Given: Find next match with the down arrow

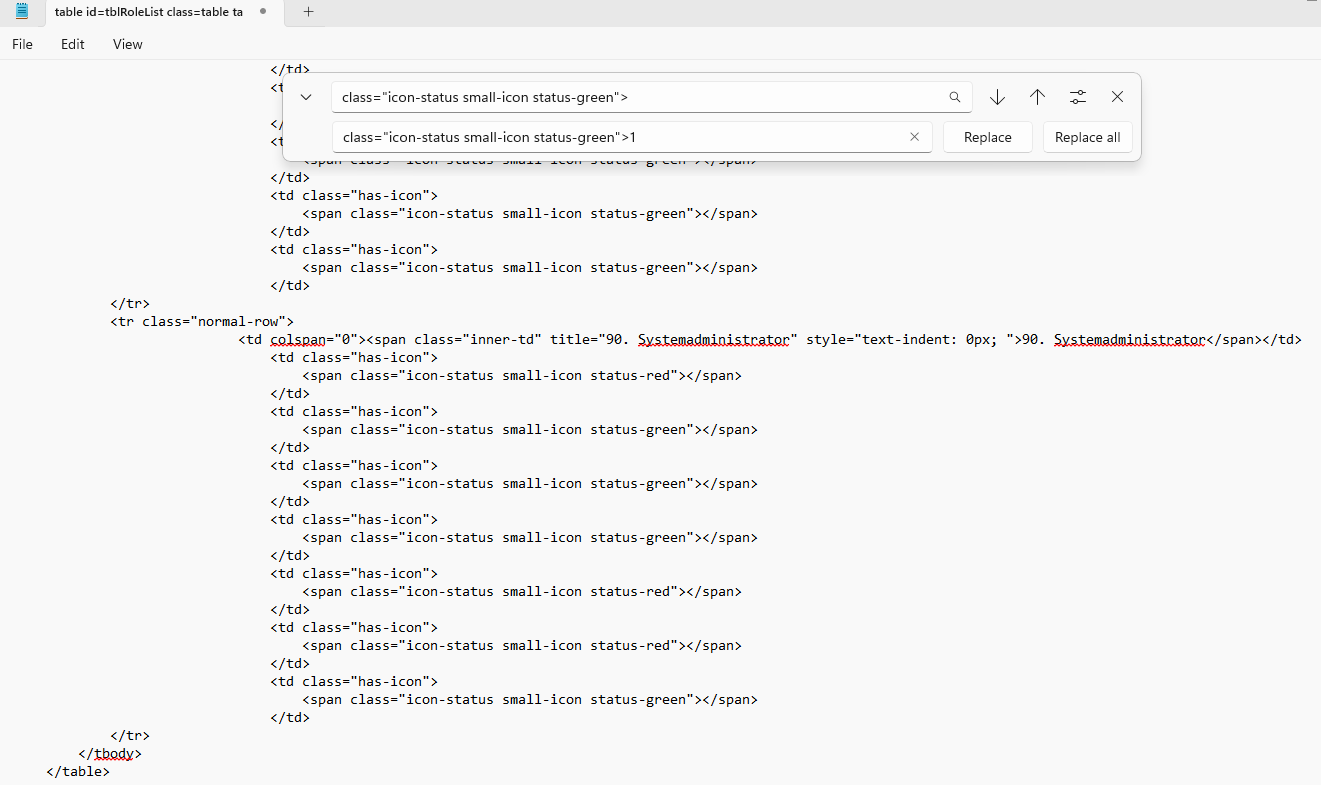Looking at the screenshot, I should click(x=997, y=97).
